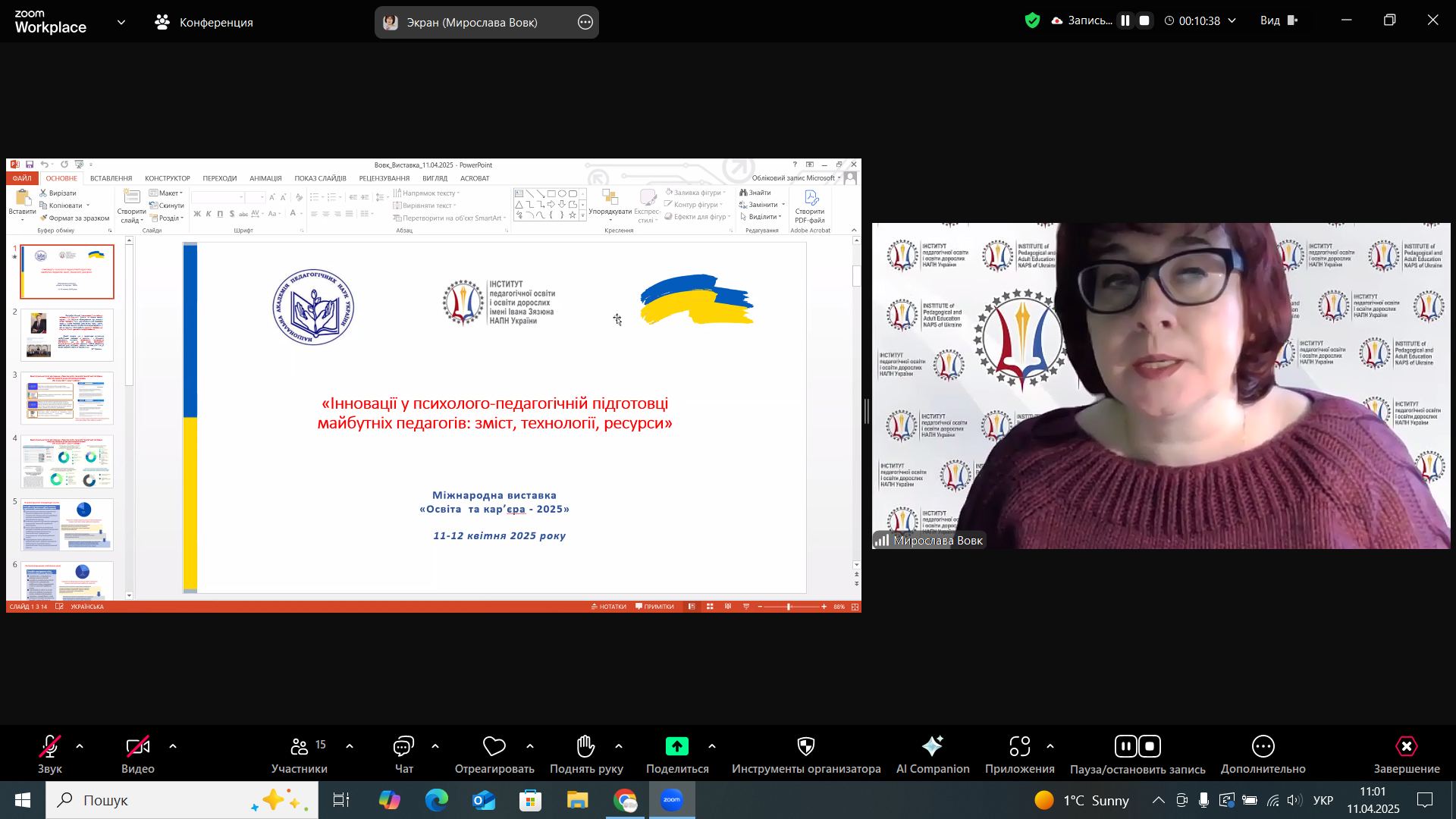1456x819 pixels.
Task: Click Створити слайд new slide icon
Action: point(132,197)
